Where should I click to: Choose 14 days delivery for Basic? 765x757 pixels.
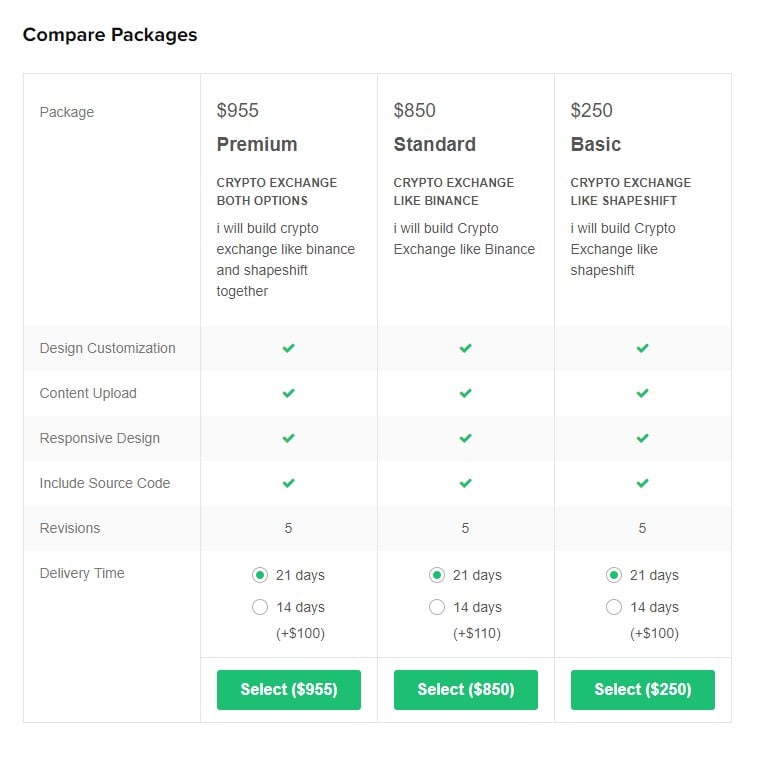pyautogui.click(x=614, y=607)
